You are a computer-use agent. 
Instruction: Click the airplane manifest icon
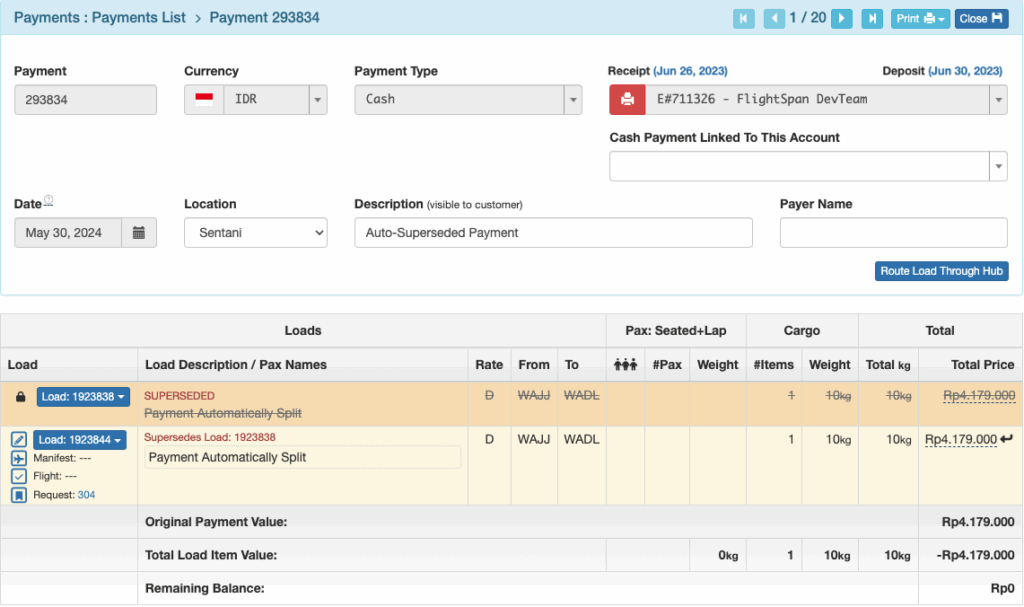tap(19, 458)
